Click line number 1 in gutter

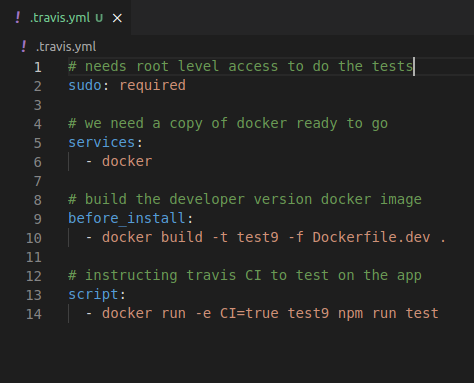(38, 67)
